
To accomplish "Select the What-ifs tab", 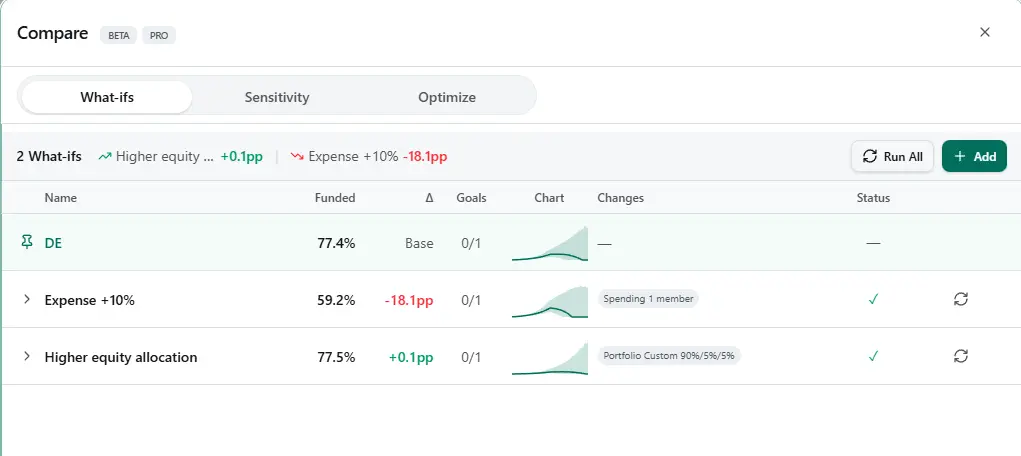I will pos(107,97).
